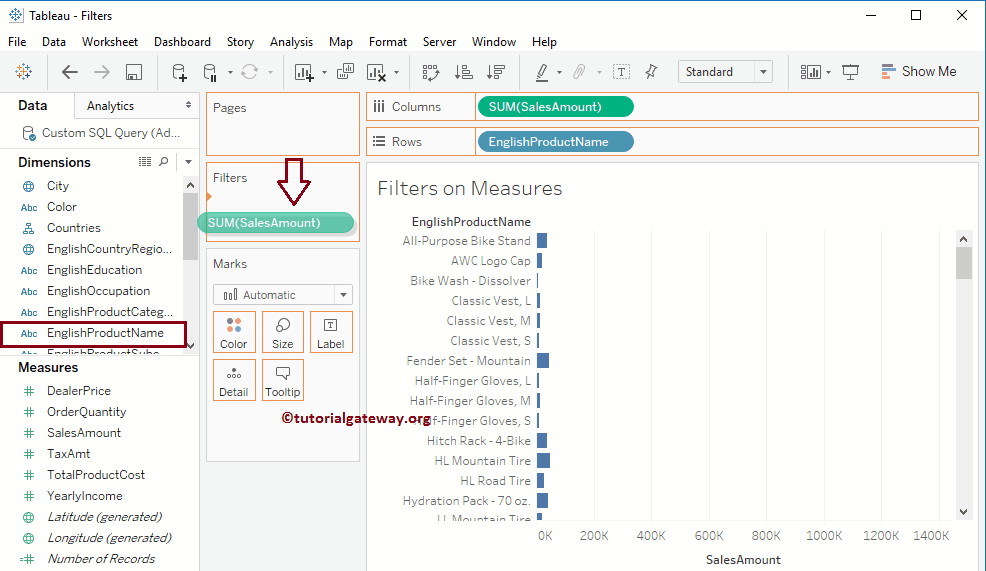Toggle mark labels with the [T] icon
The height and width of the screenshot is (571, 986).
[x=621, y=72]
